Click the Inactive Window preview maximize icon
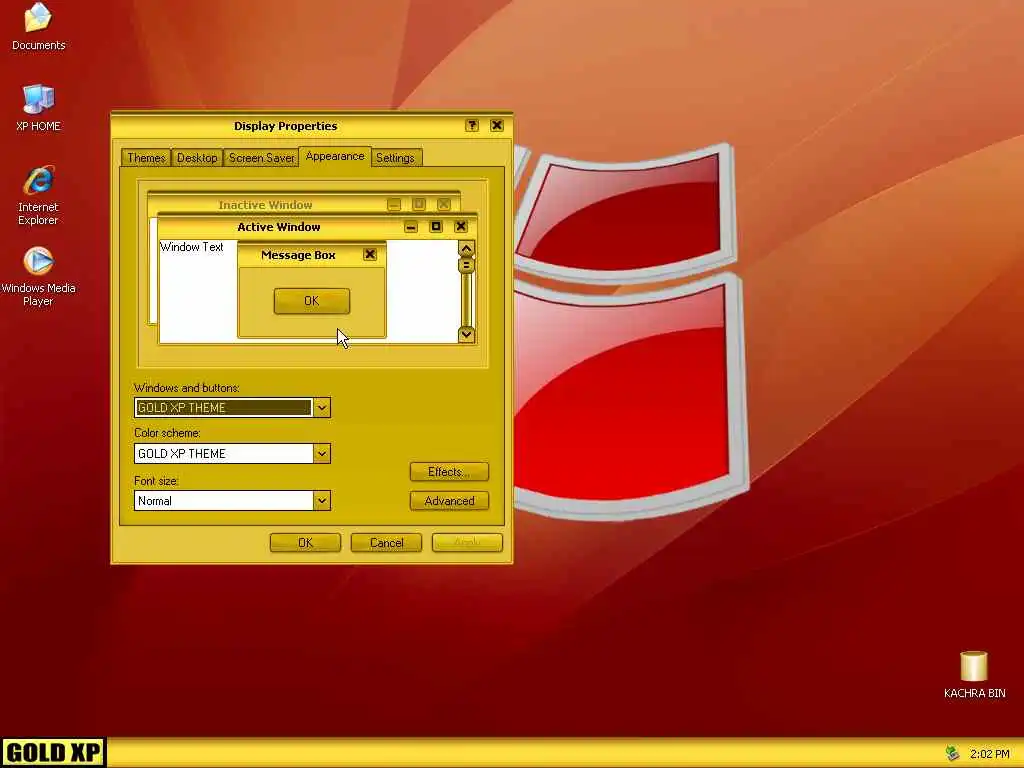Viewport: 1024px width, 768px height. point(419,204)
